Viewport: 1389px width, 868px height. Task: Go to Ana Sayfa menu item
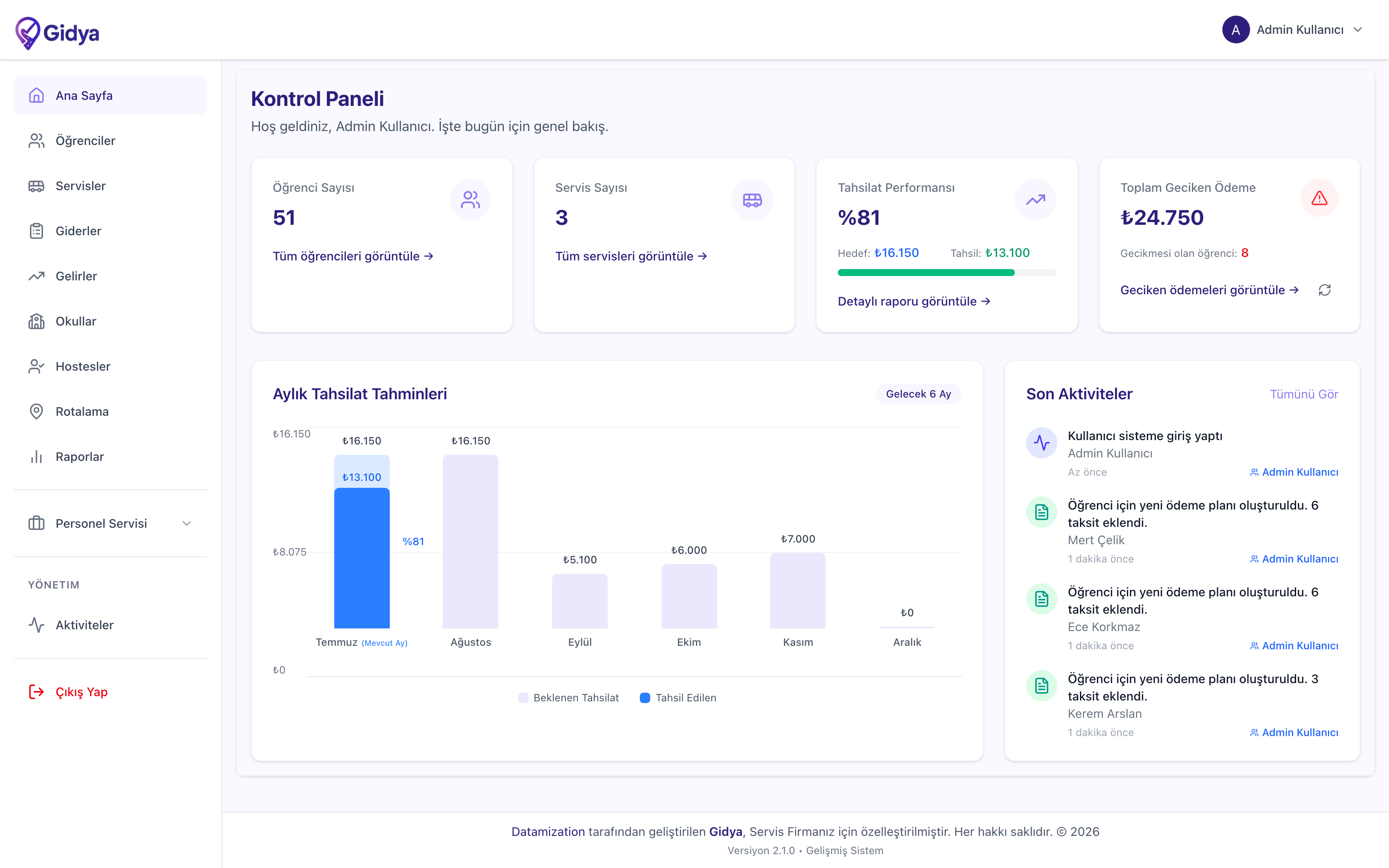[110, 95]
